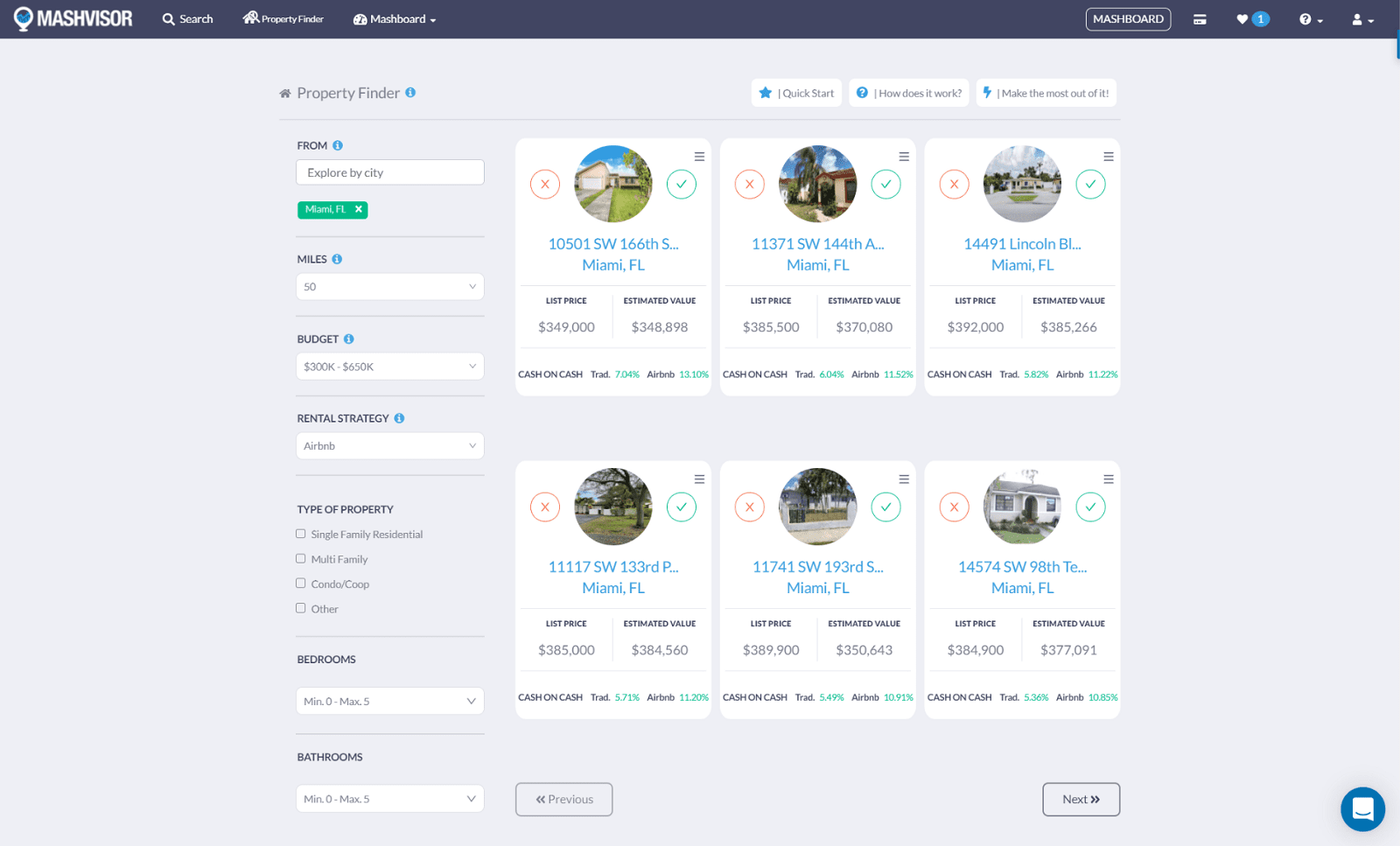This screenshot has width=1400, height=846.
Task: Enable the Condo/Coop filter
Action: pyautogui.click(x=300, y=583)
